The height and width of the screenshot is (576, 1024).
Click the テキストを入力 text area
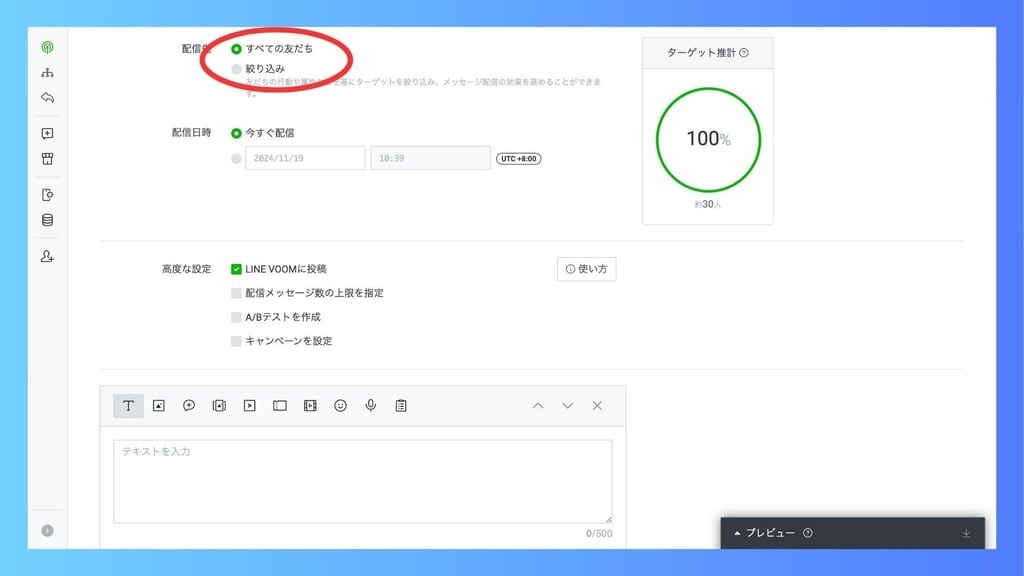[363, 481]
